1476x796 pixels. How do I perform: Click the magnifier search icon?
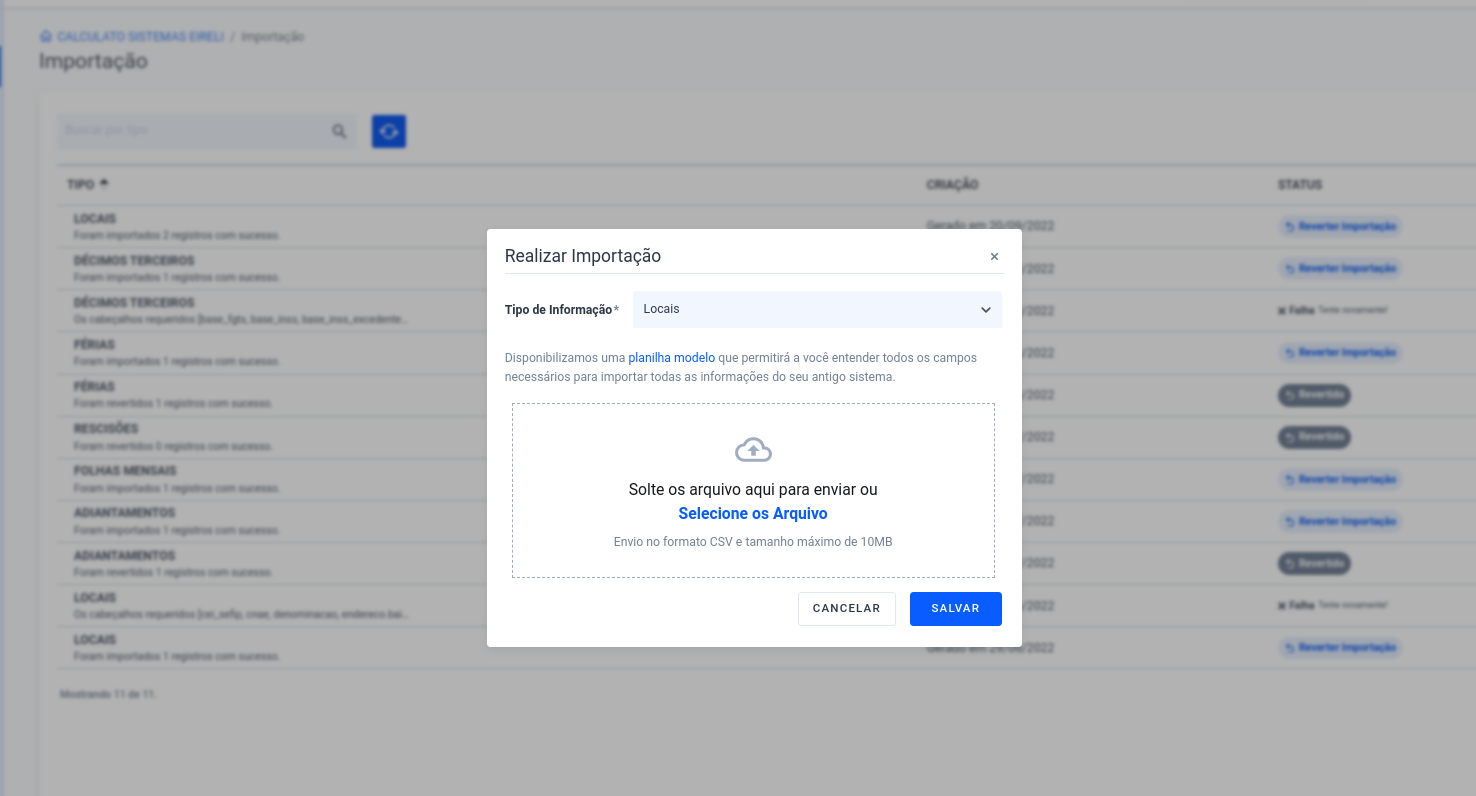[x=340, y=131]
